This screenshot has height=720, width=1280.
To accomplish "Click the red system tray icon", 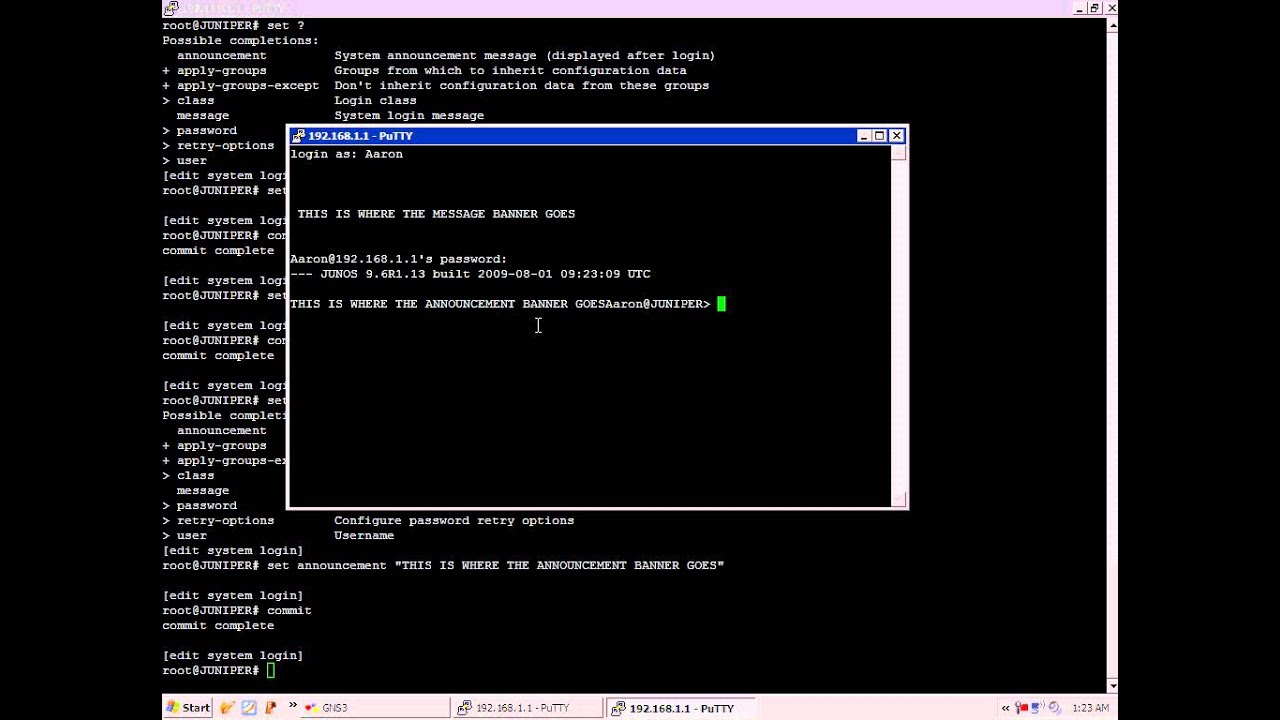I will (1022, 708).
